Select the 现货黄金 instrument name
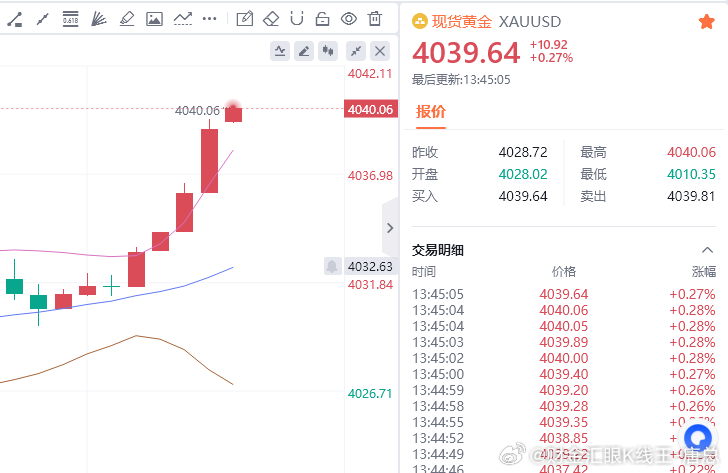728x473 pixels. 462,21
